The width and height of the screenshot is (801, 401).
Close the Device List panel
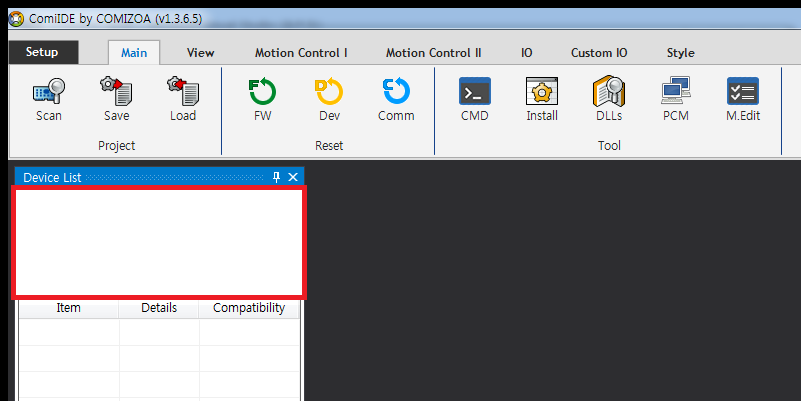tap(293, 177)
